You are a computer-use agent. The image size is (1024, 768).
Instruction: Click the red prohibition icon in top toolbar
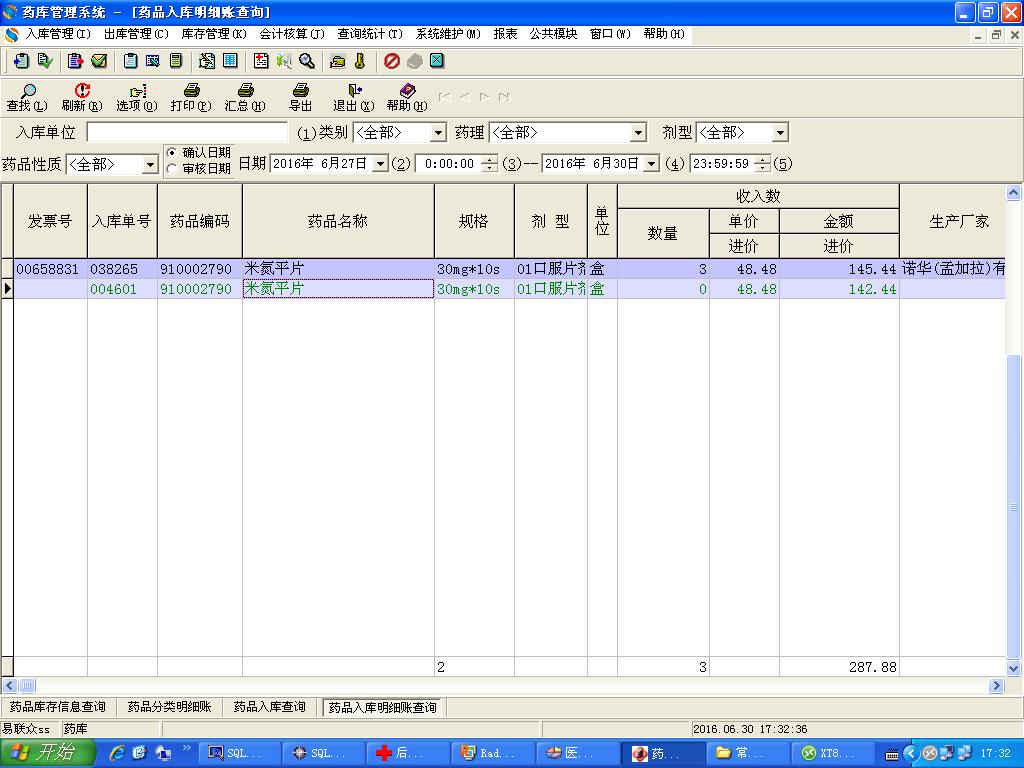coord(392,61)
